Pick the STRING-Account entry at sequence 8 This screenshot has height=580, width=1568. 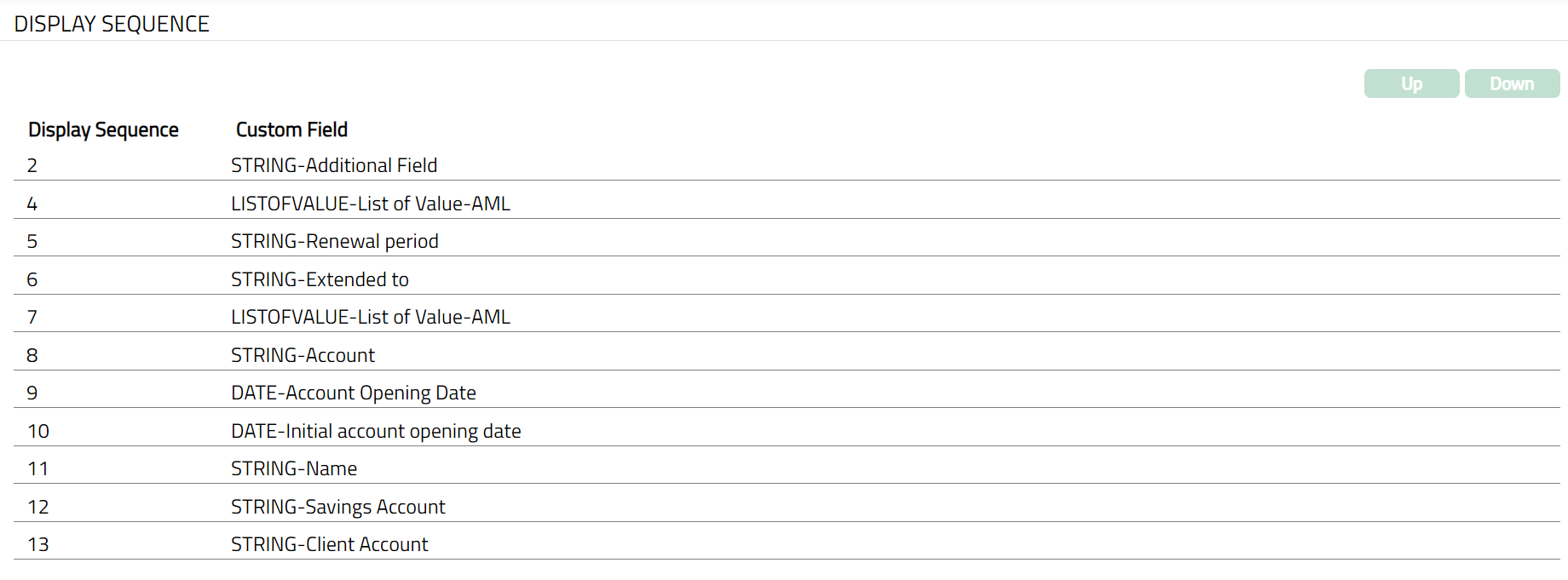click(x=303, y=355)
